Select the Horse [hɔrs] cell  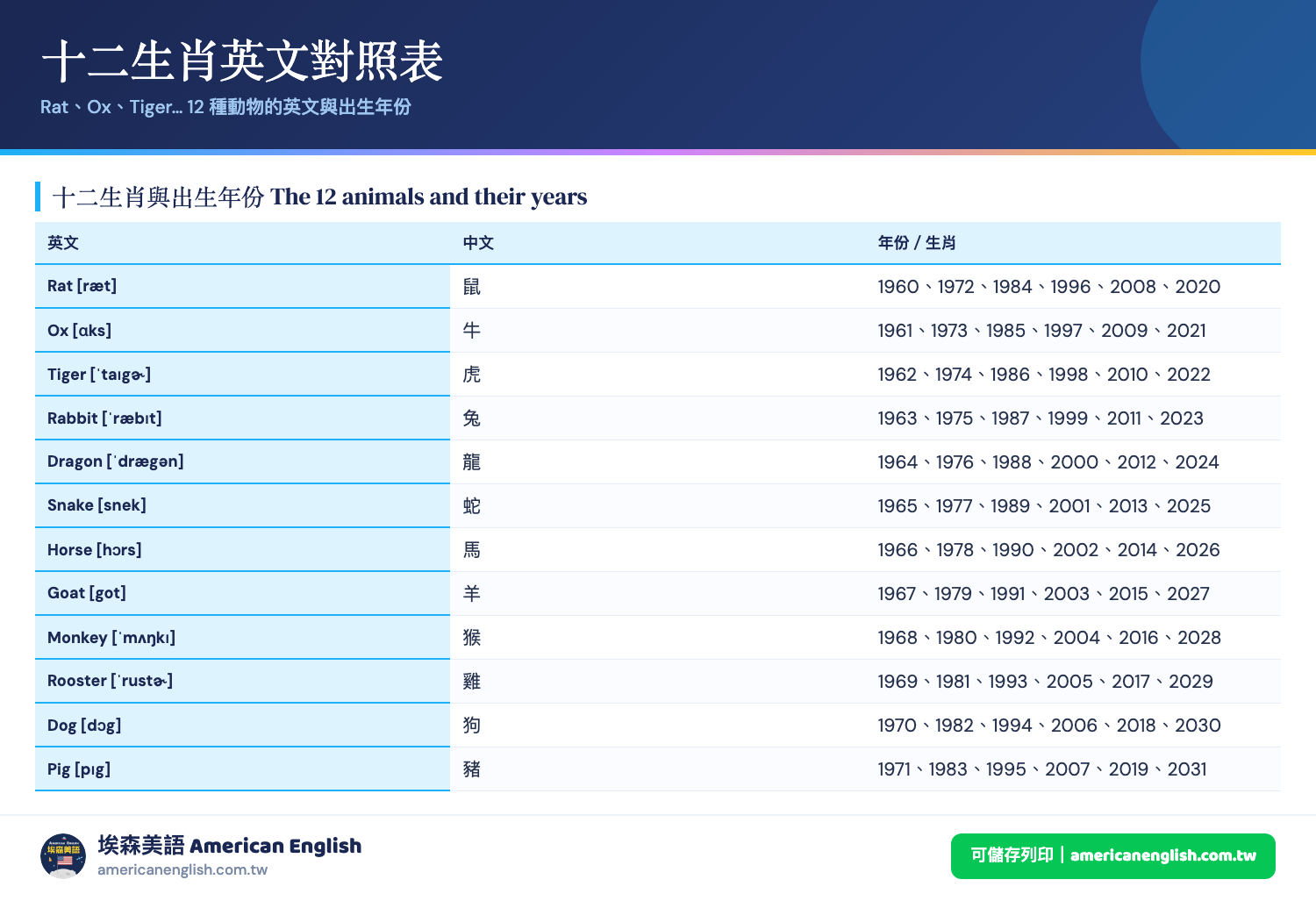click(x=242, y=550)
